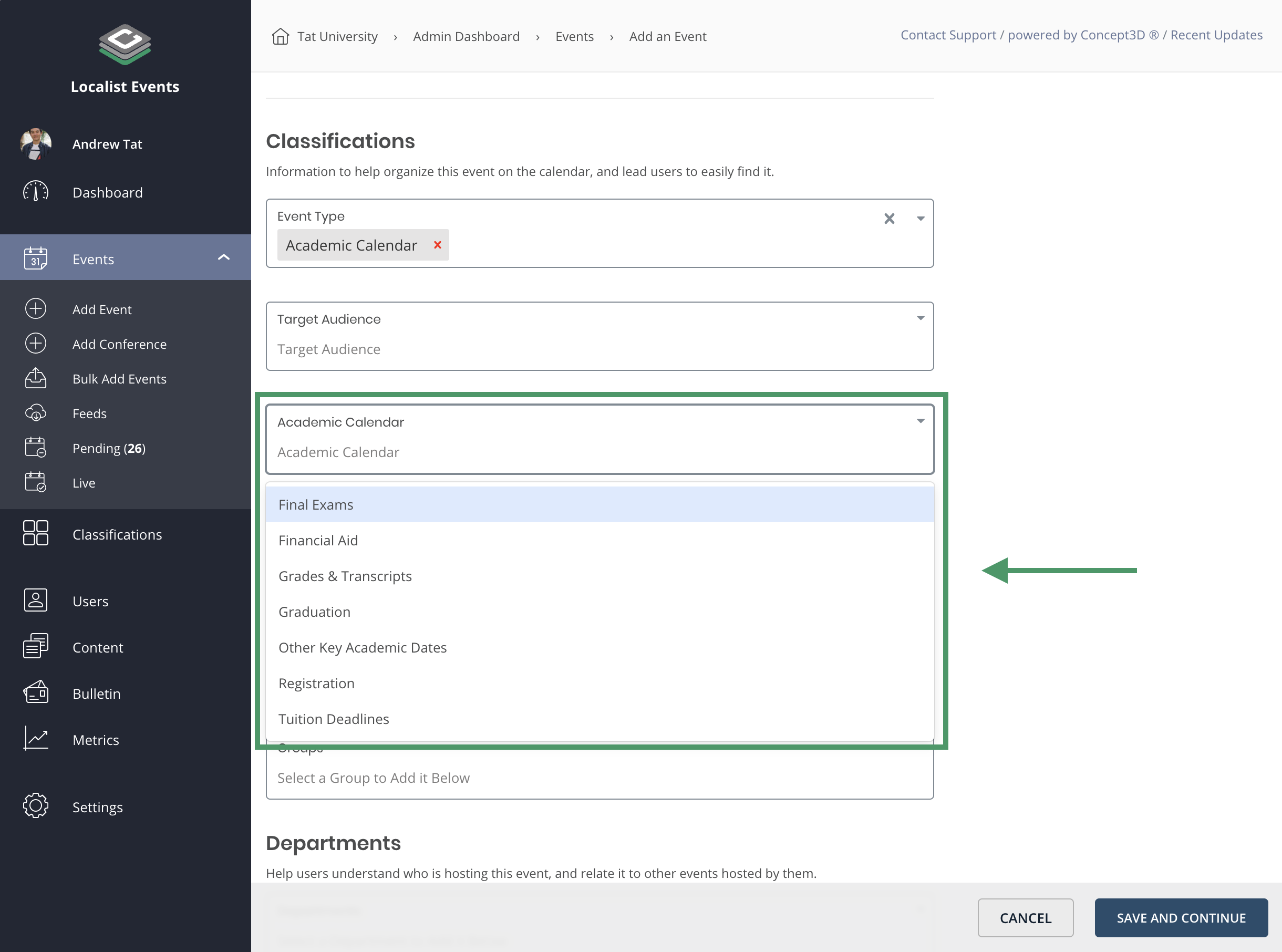1282x952 pixels.
Task: Click the Metrics chart icon
Action: [x=36, y=738]
